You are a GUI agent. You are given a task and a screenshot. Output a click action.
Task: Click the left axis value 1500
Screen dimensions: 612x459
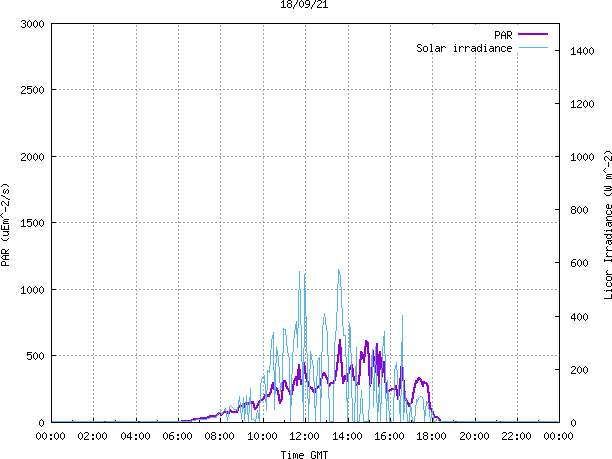click(x=32, y=223)
